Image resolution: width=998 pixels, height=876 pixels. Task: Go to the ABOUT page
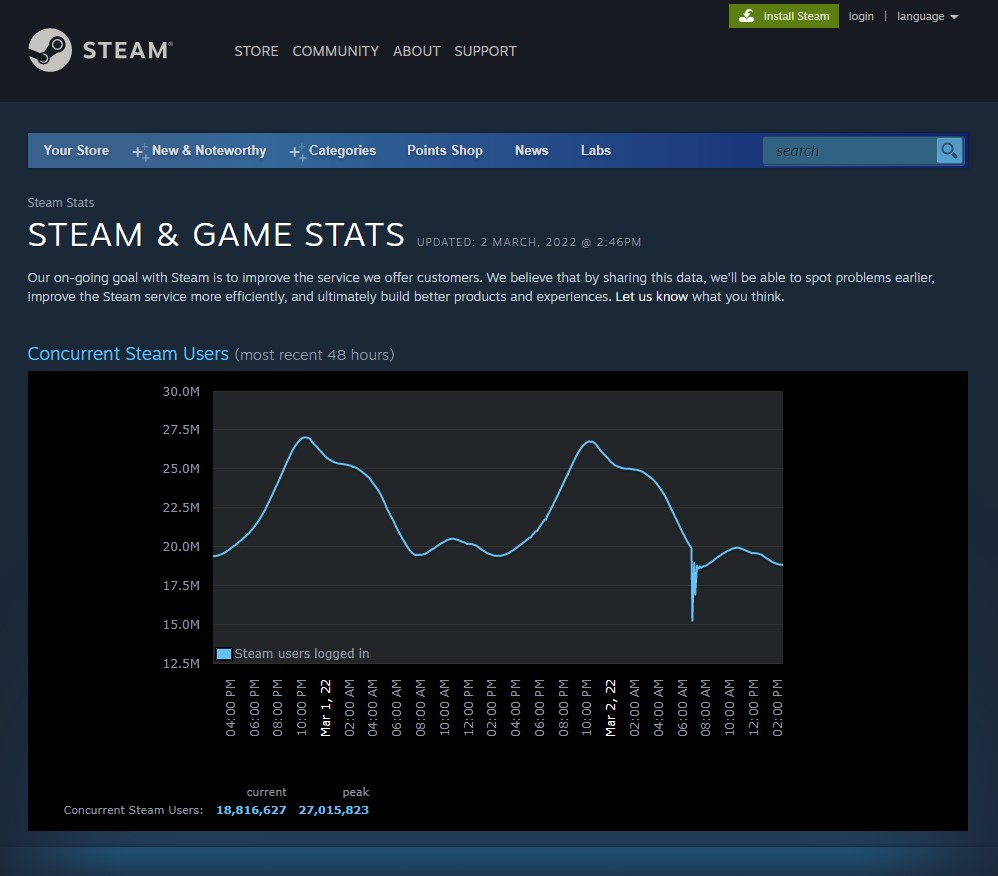click(416, 51)
